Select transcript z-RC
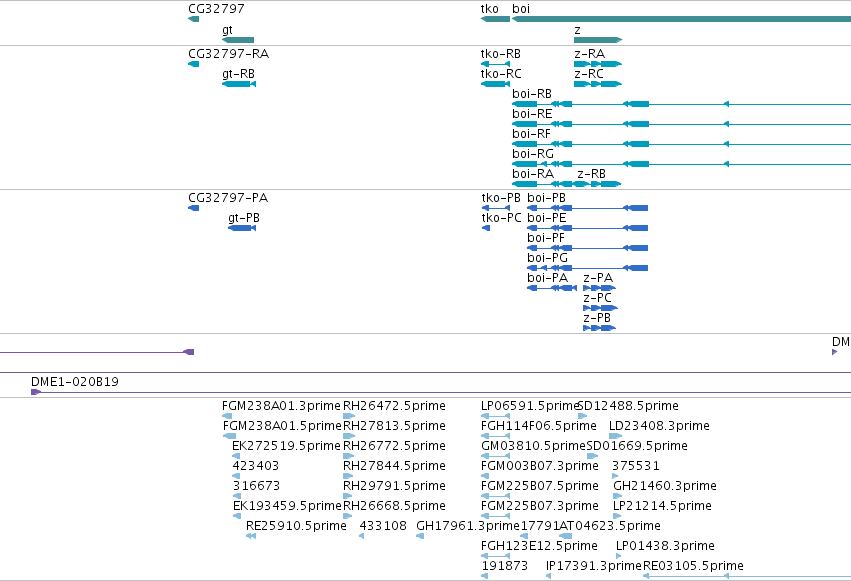This screenshot has width=851, height=581. [598, 84]
